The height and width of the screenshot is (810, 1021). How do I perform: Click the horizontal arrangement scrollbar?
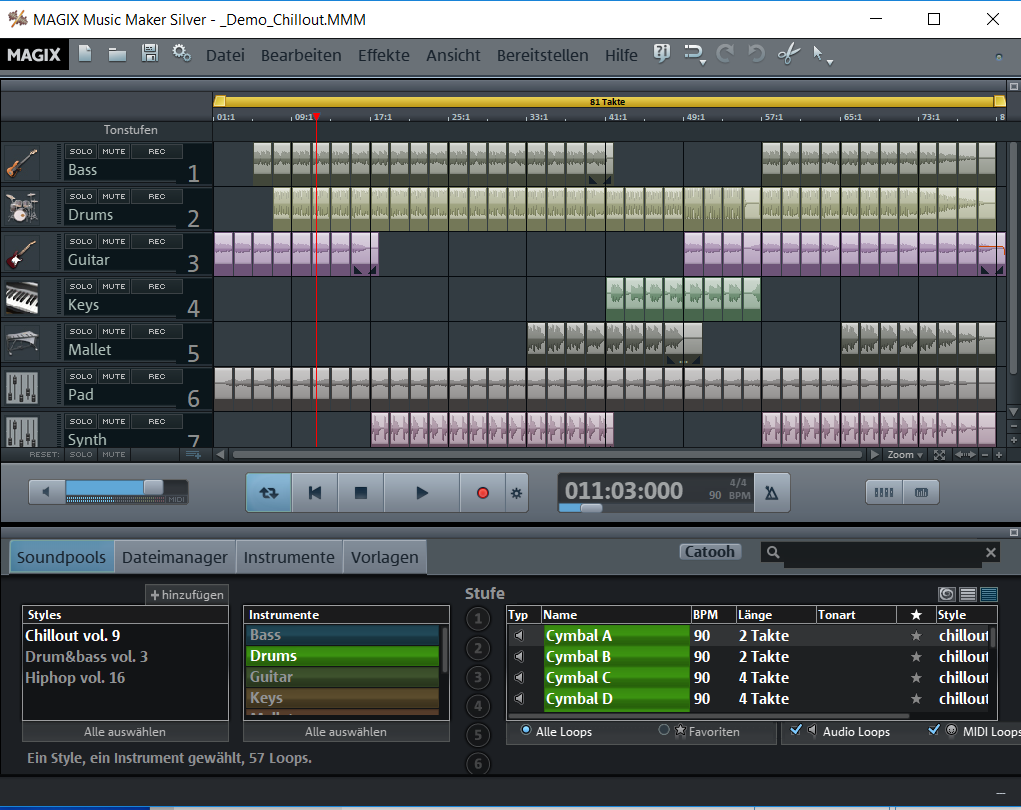pos(547,455)
